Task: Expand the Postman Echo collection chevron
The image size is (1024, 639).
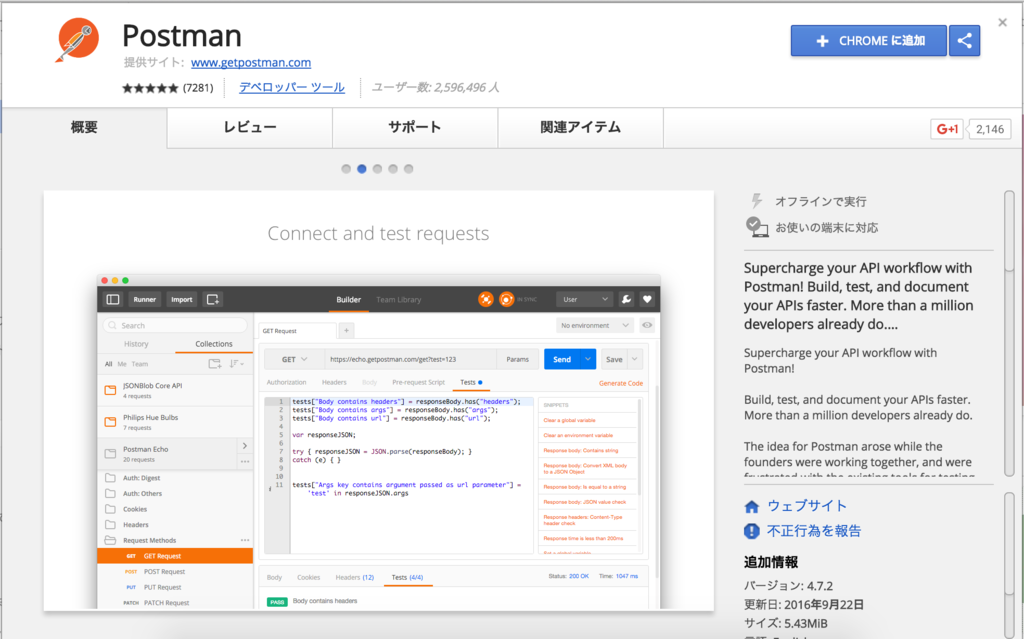Action: 245,446
